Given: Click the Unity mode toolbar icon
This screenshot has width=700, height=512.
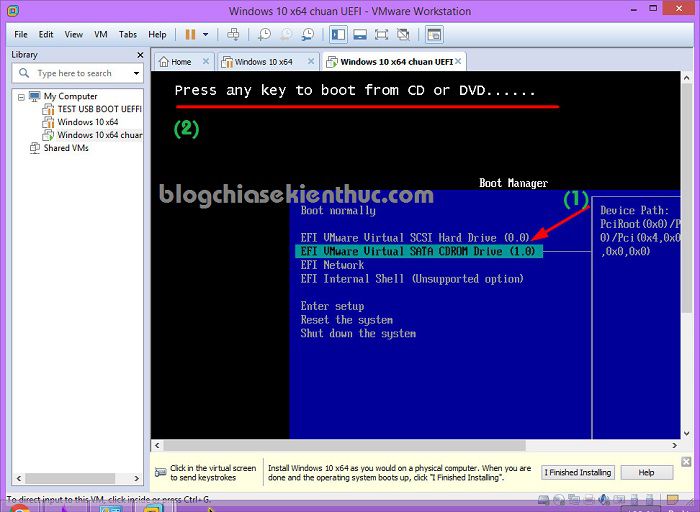Looking at the screenshot, I should point(403,34).
